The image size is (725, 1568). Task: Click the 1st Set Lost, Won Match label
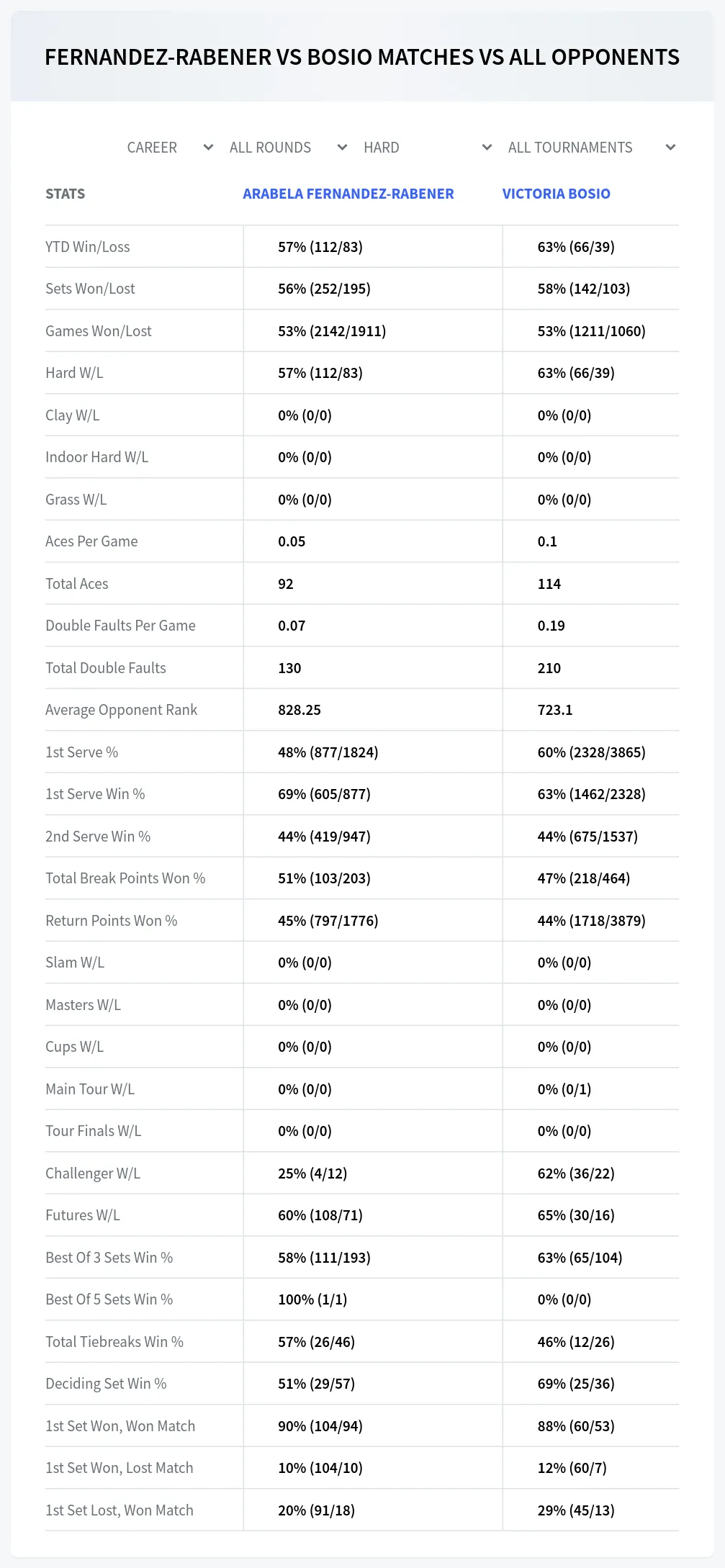click(120, 1510)
